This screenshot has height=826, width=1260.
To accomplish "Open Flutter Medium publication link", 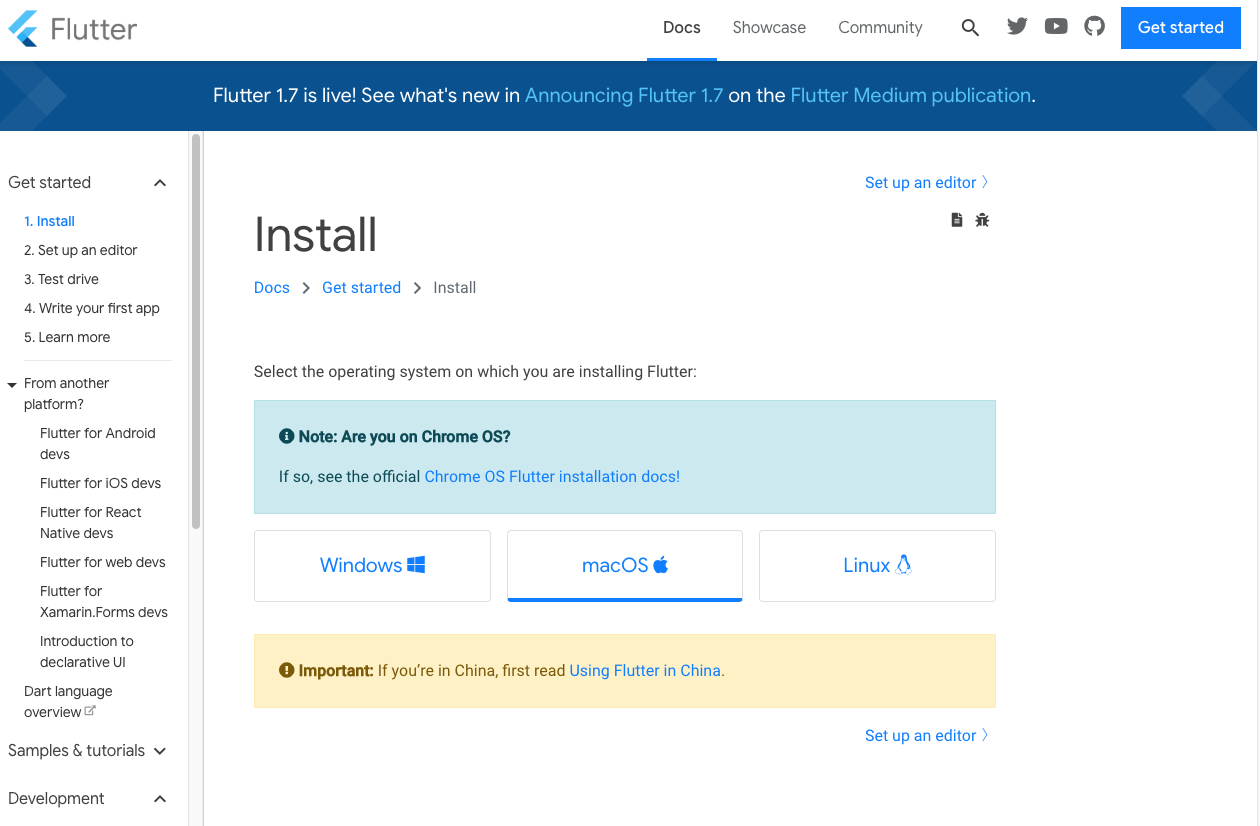I will (x=910, y=96).
